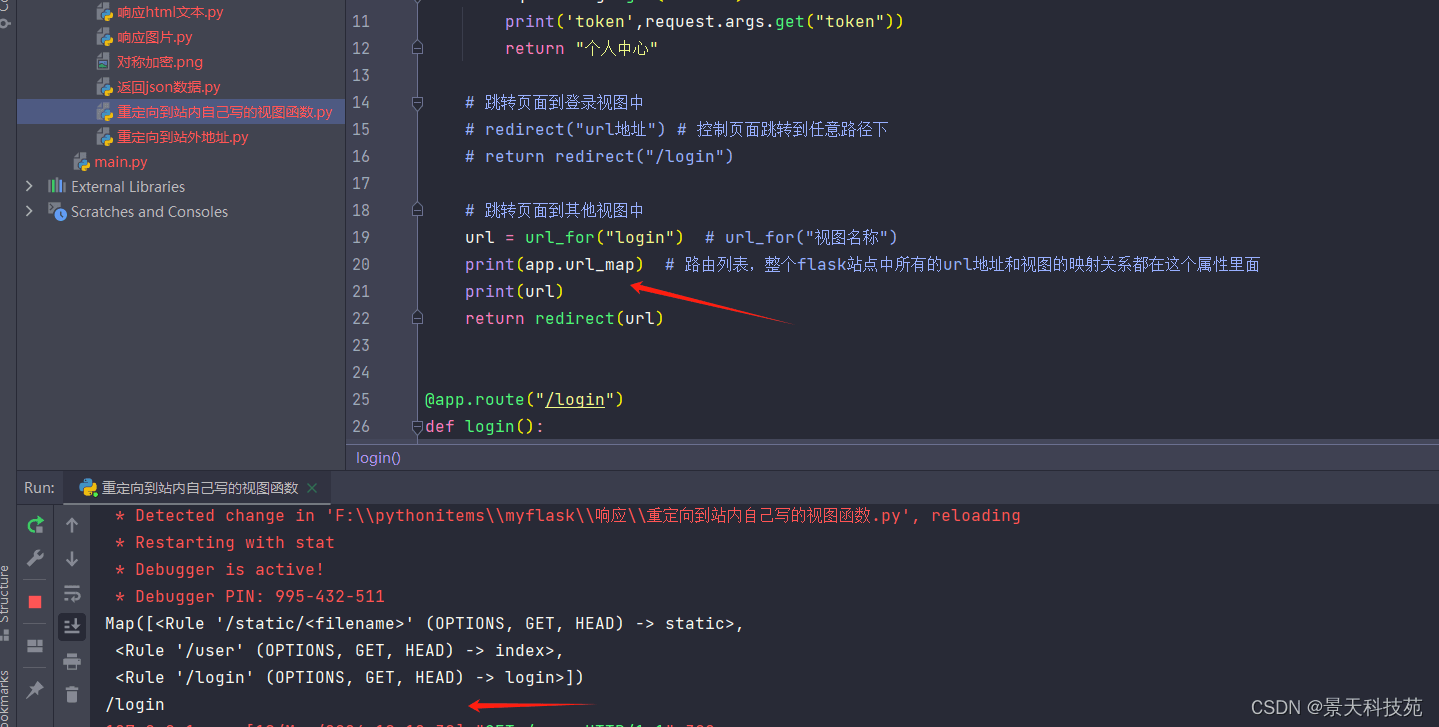Click gutter line number 20
The image size is (1439, 727).
[x=361, y=264]
